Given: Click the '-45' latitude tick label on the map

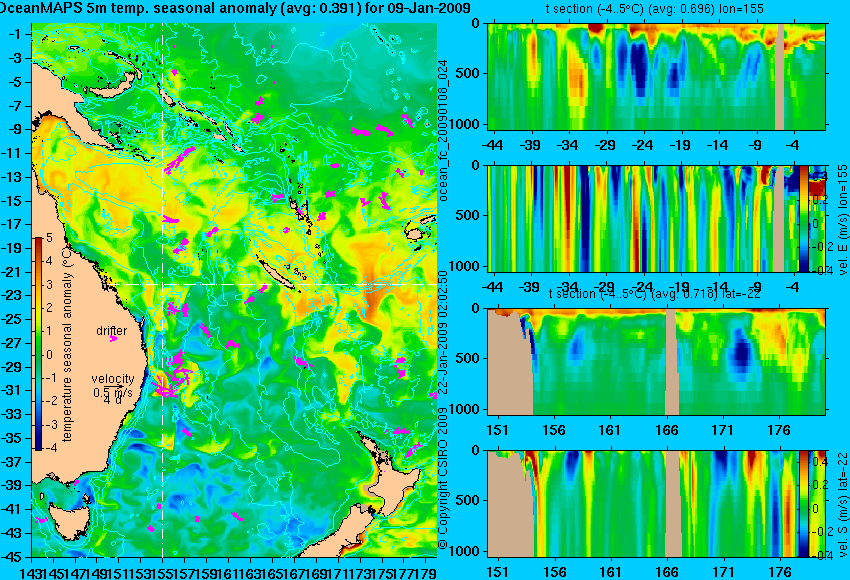Looking at the screenshot, I should [12, 557].
